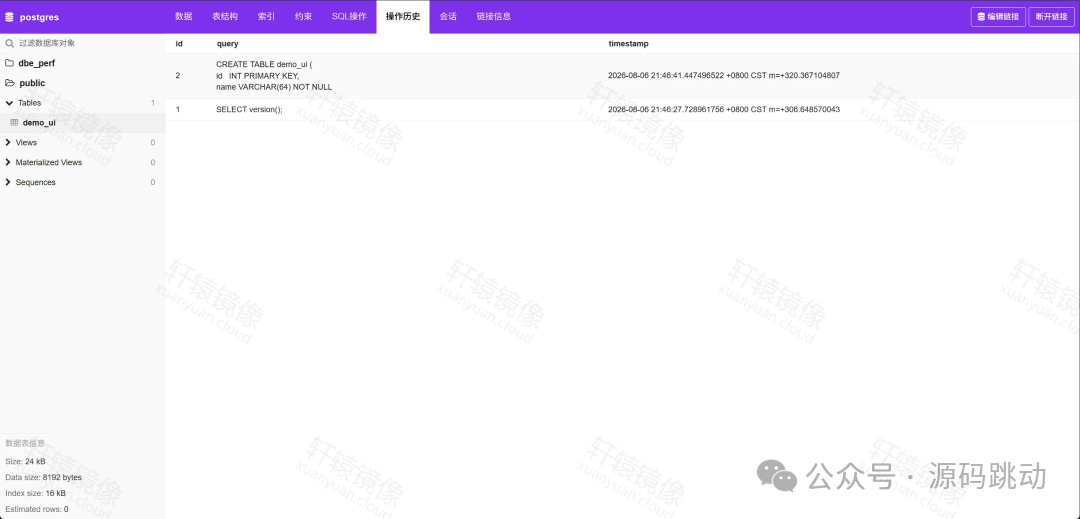Viewport: 1080px width, 519px height.
Task: Click the 编辑链接 button
Action: pos(998,17)
